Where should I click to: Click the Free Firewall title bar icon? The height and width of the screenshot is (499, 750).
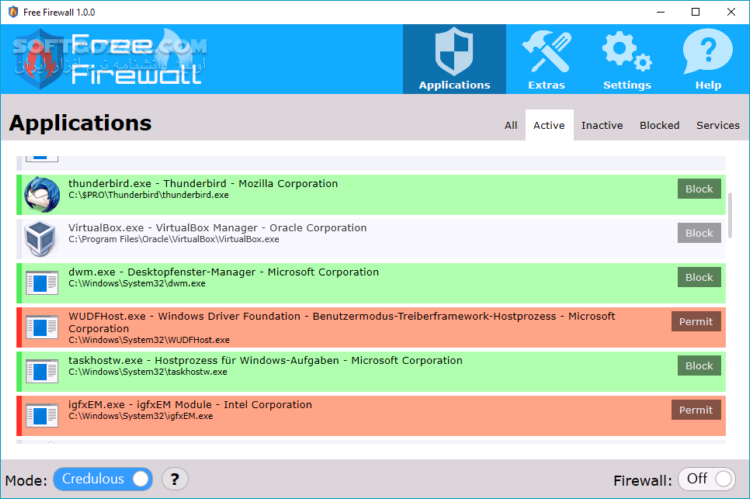pos(13,12)
